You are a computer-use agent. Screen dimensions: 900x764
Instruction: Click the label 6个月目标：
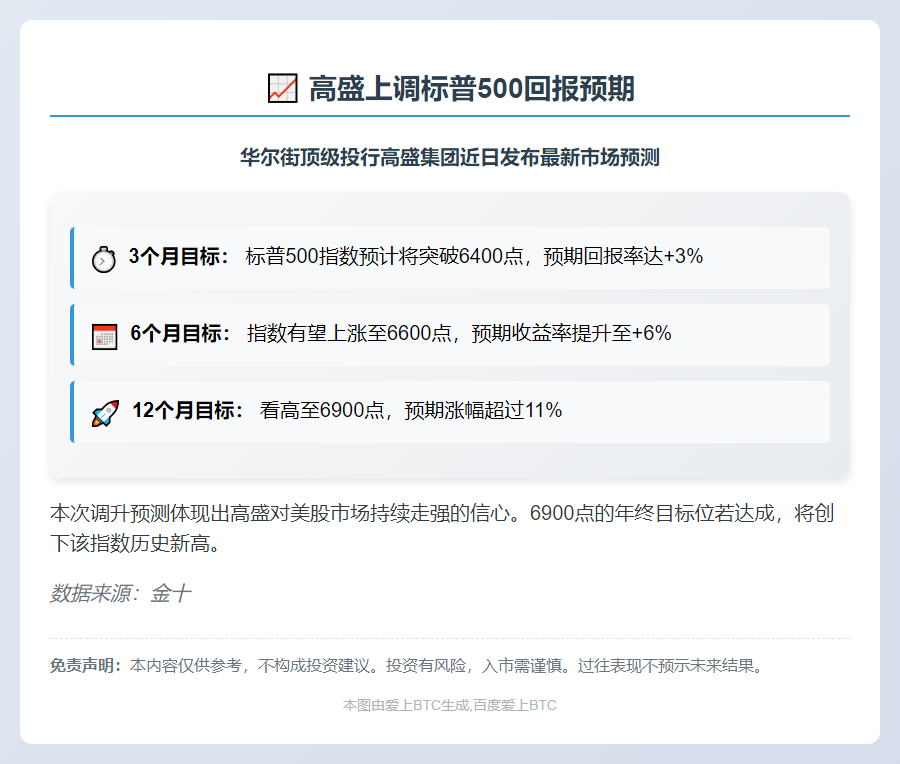182,333
